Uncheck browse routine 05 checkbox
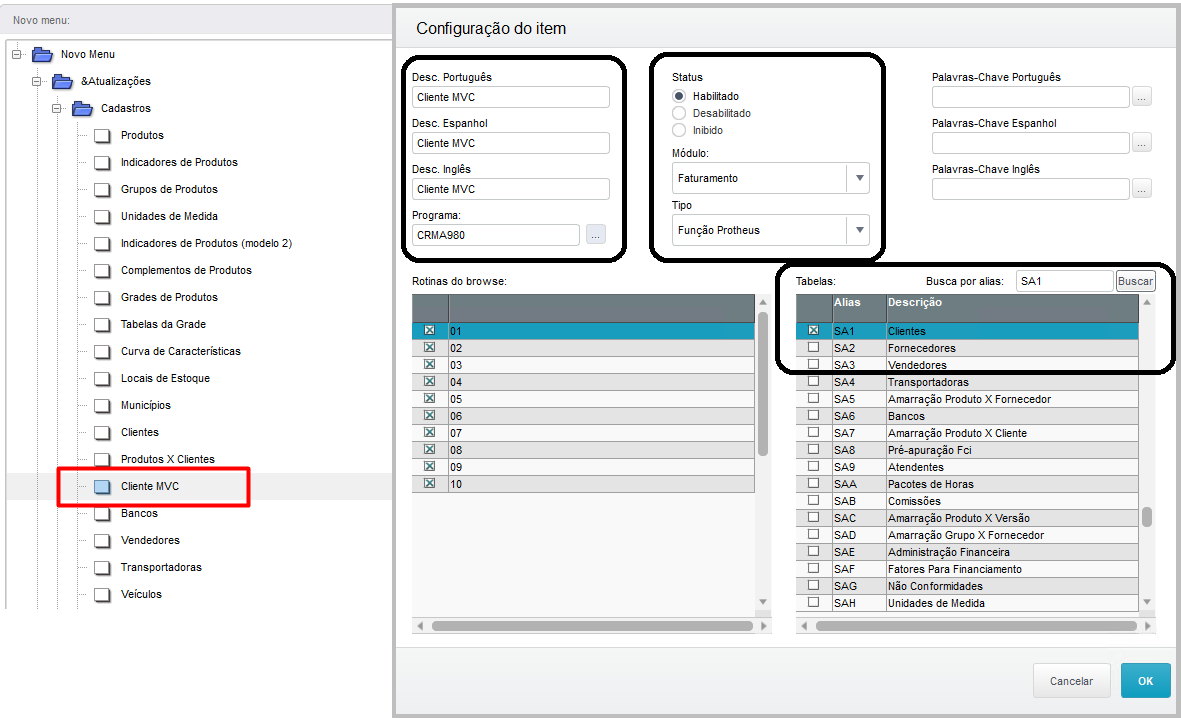The height and width of the screenshot is (718, 1181). pos(429,398)
